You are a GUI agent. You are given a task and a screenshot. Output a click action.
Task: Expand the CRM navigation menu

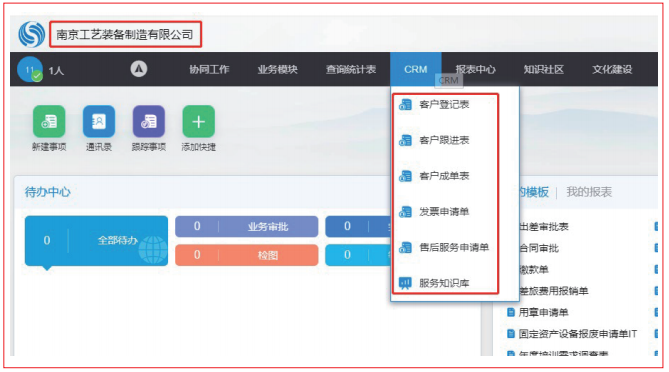(x=416, y=69)
